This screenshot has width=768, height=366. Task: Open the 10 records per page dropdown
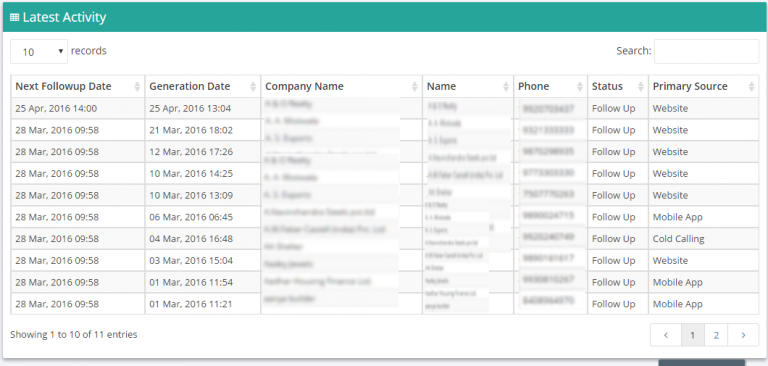(x=39, y=51)
